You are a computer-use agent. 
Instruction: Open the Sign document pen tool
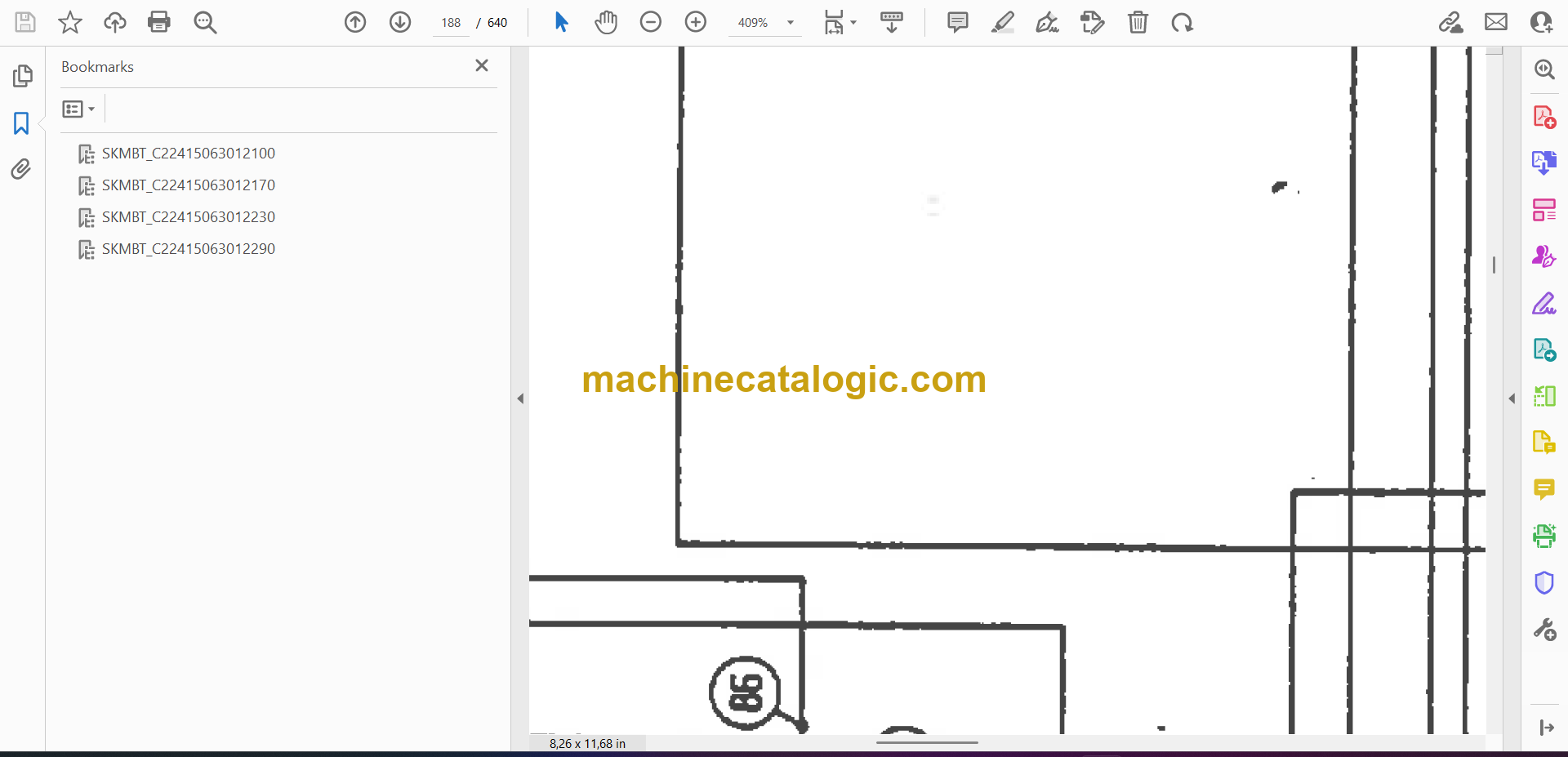click(x=1048, y=22)
